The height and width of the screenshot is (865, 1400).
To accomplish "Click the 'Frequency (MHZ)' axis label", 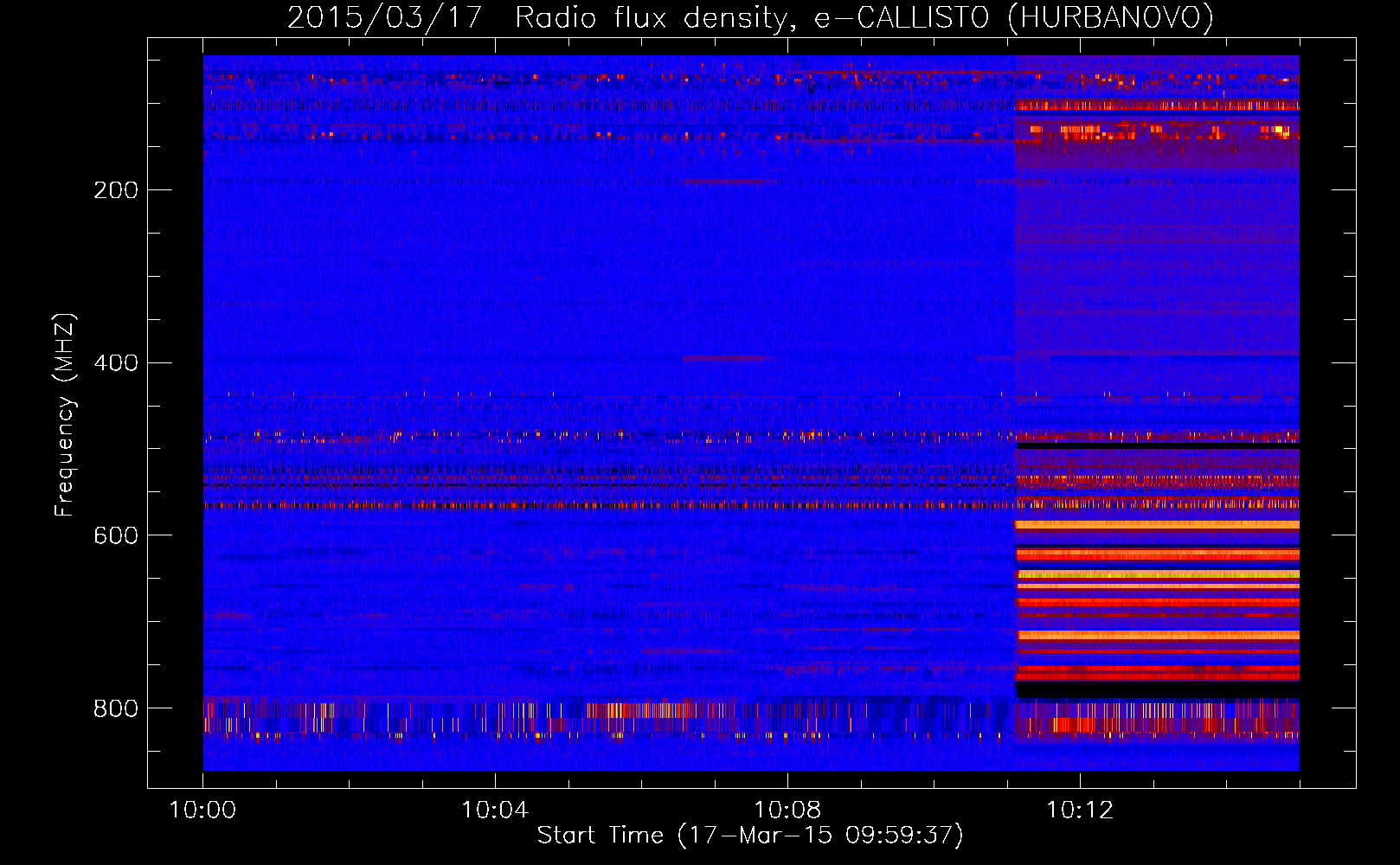I will pos(65,415).
